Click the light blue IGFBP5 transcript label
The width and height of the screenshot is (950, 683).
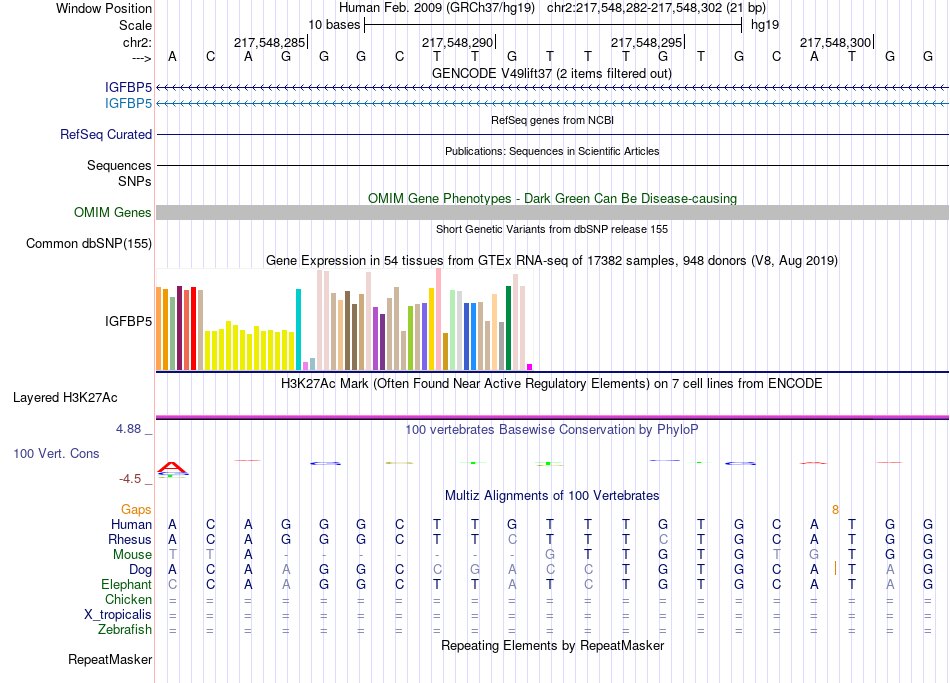click(128, 103)
